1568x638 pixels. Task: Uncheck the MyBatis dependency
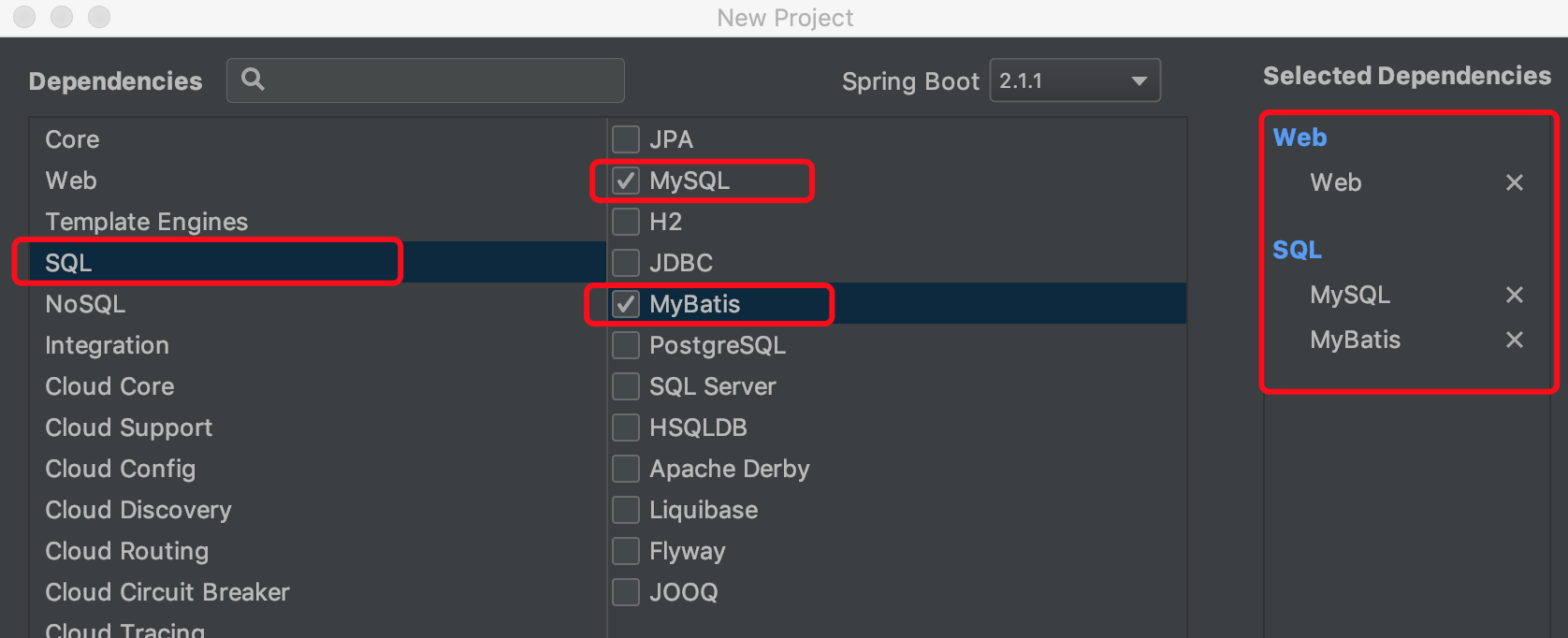click(x=626, y=304)
